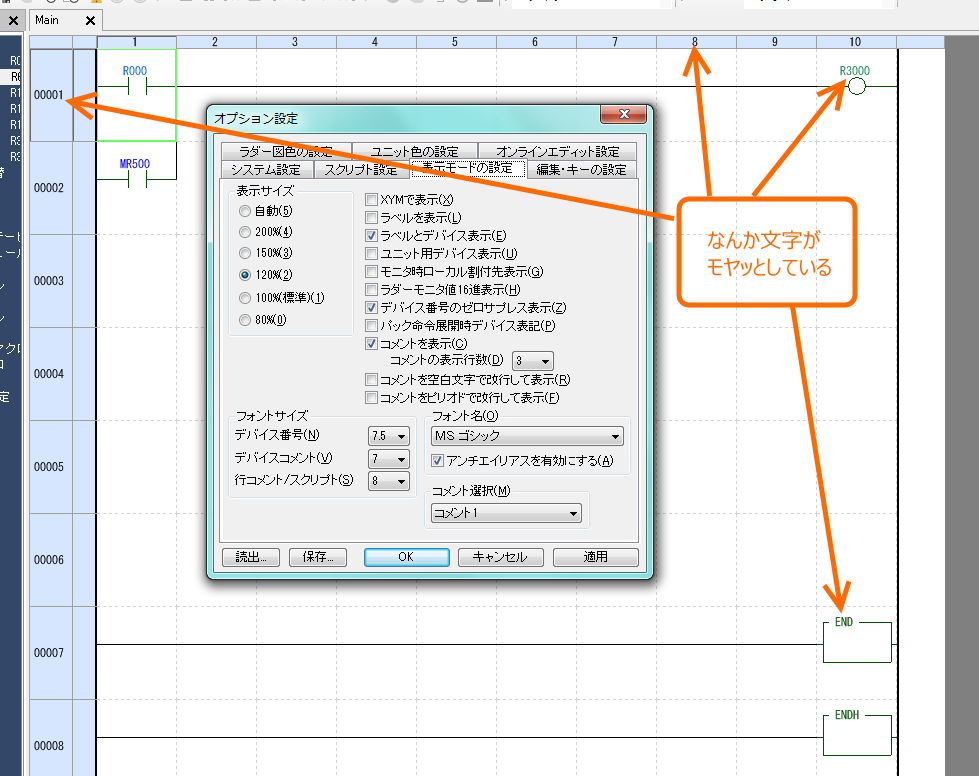Open the ユニット色の設定 tab
The height and width of the screenshot is (776, 979).
pos(414,152)
